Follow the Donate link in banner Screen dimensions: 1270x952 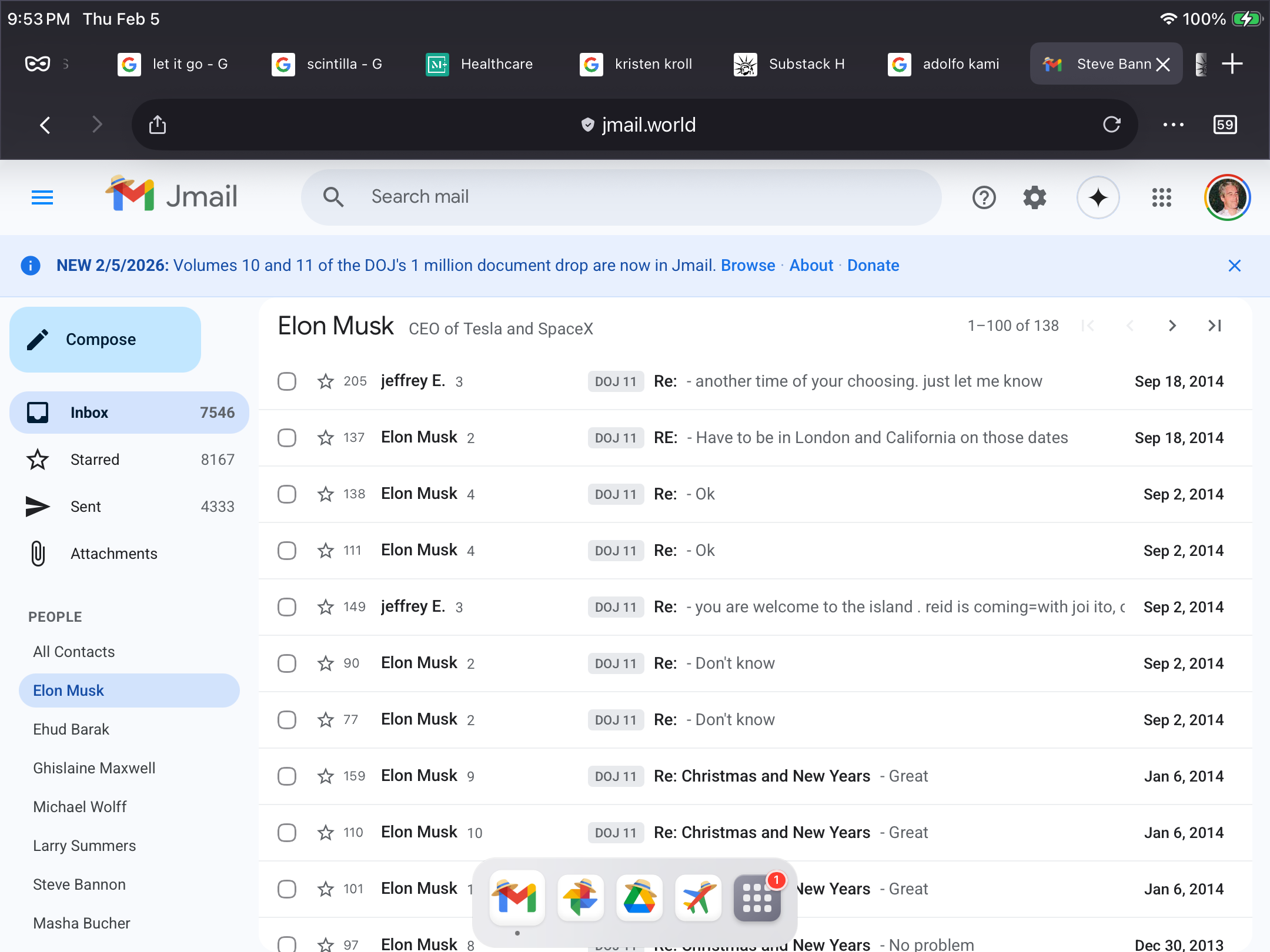pos(873,266)
